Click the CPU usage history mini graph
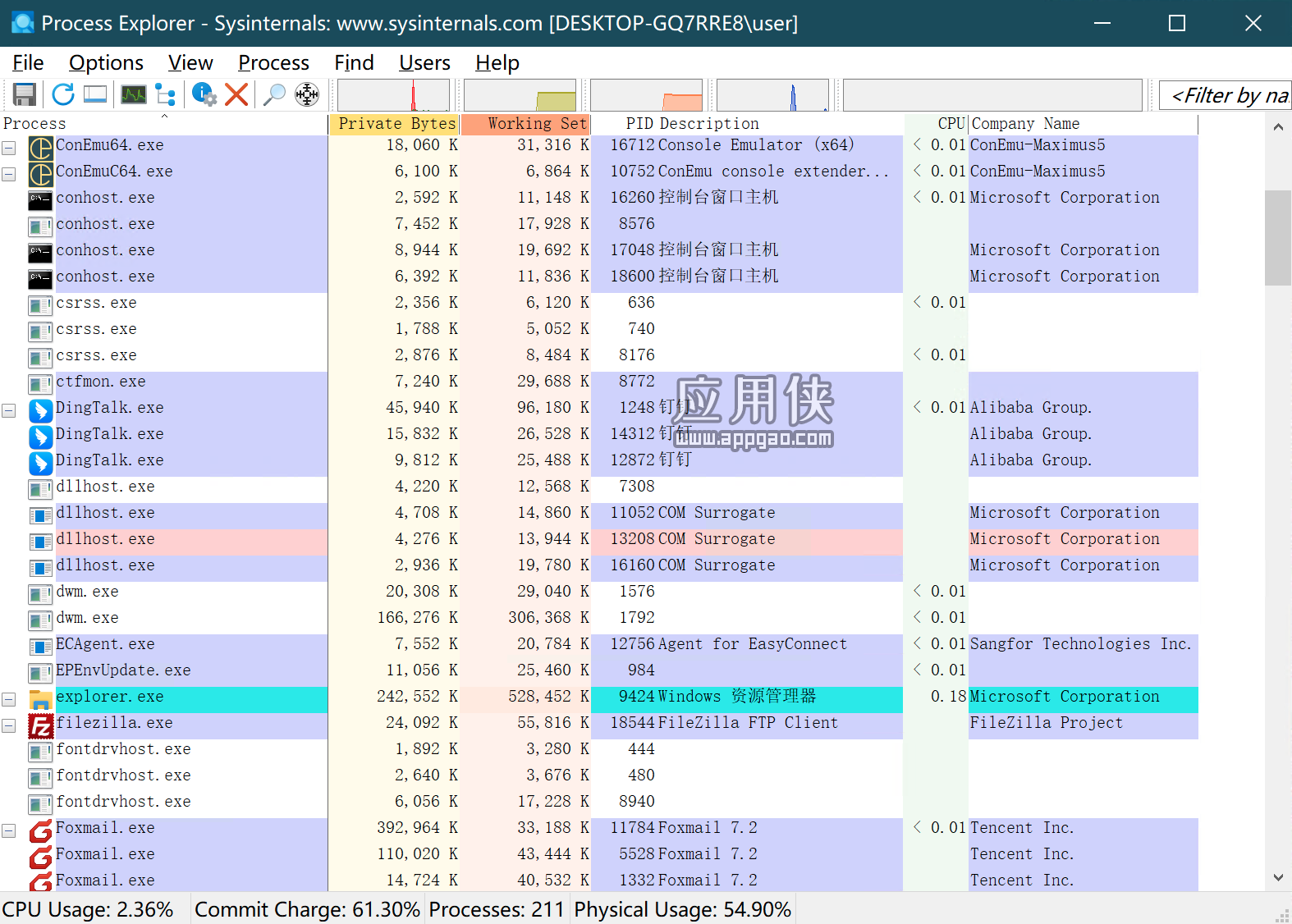Image resolution: width=1292 pixels, height=924 pixels. tap(394, 95)
